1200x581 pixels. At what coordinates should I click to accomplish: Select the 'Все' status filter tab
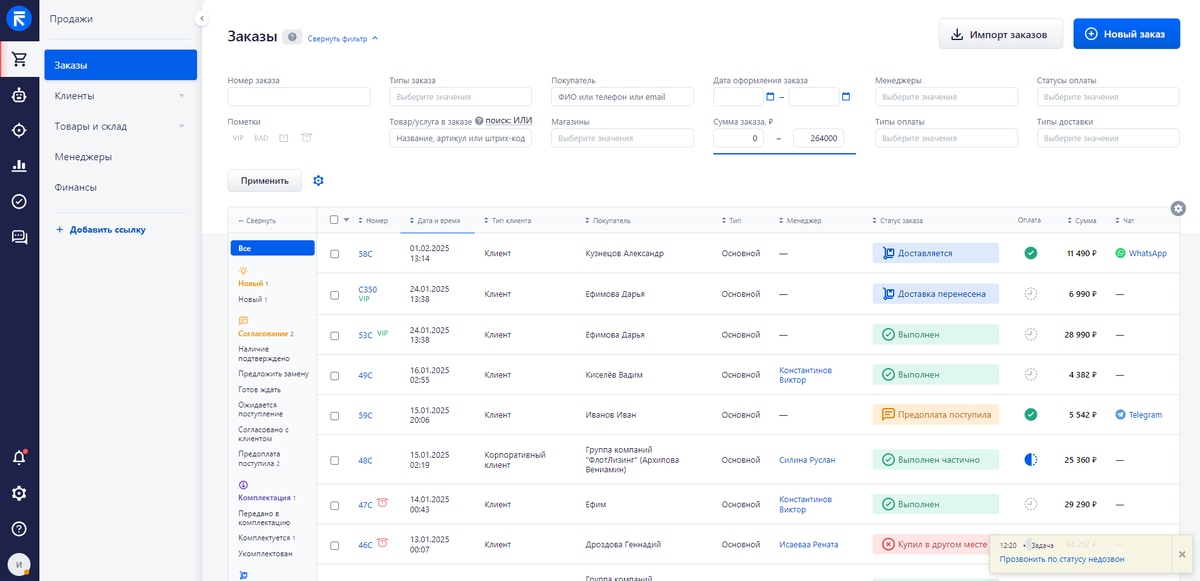click(272, 248)
